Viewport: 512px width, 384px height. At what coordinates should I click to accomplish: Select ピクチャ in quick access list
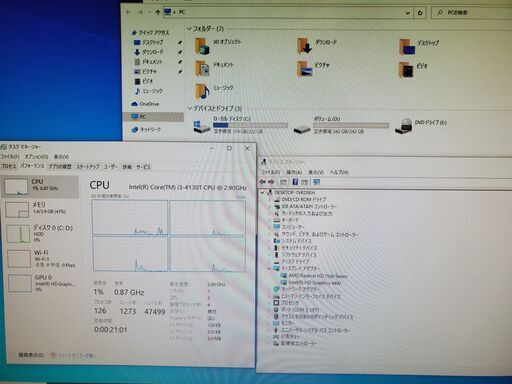145,71
